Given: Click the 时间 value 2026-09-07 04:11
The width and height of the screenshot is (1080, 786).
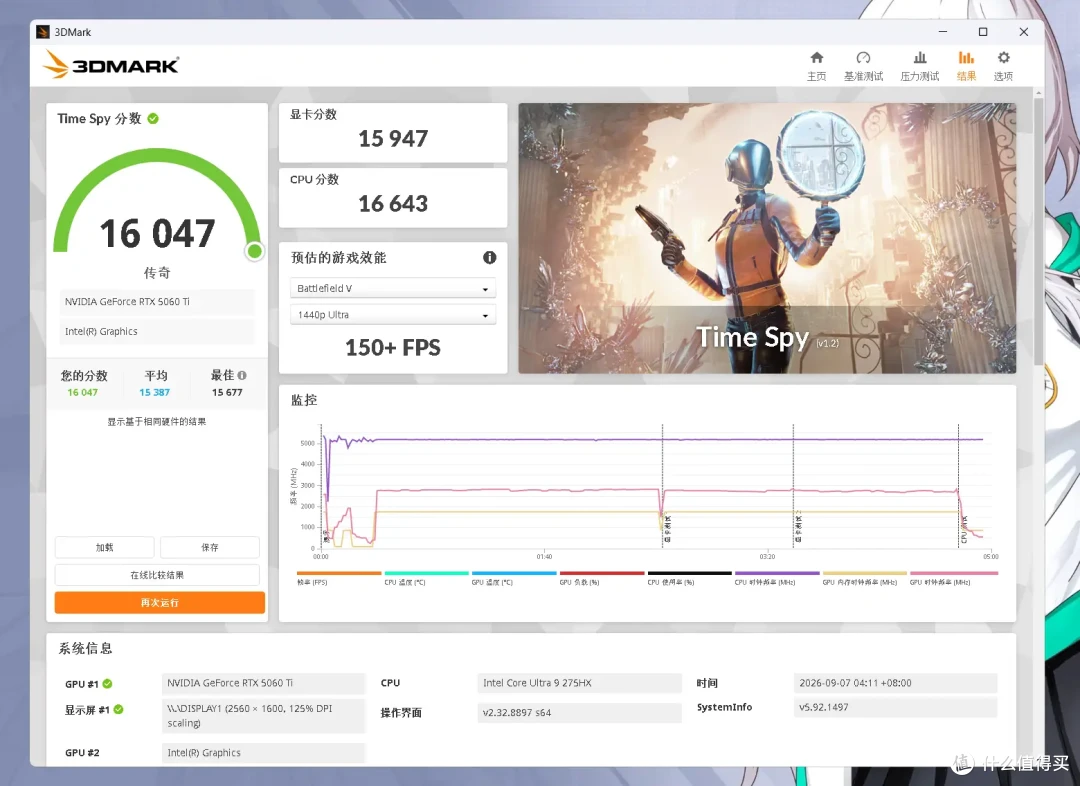Looking at the screenshot, I should (895, 683).
